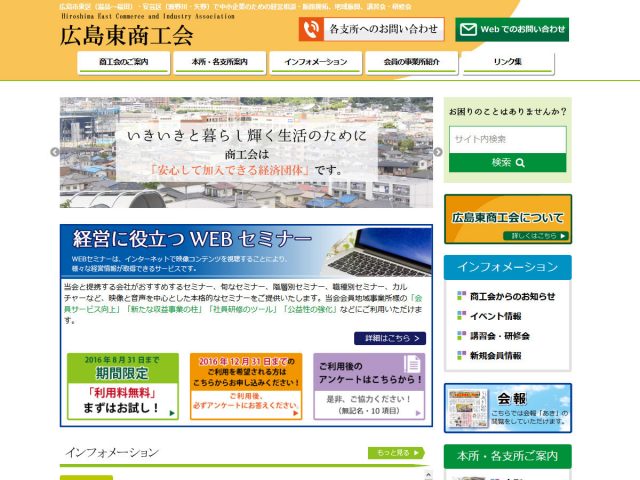
Task: Select インフォメーション navigation tab
Action: coord(315,62)
